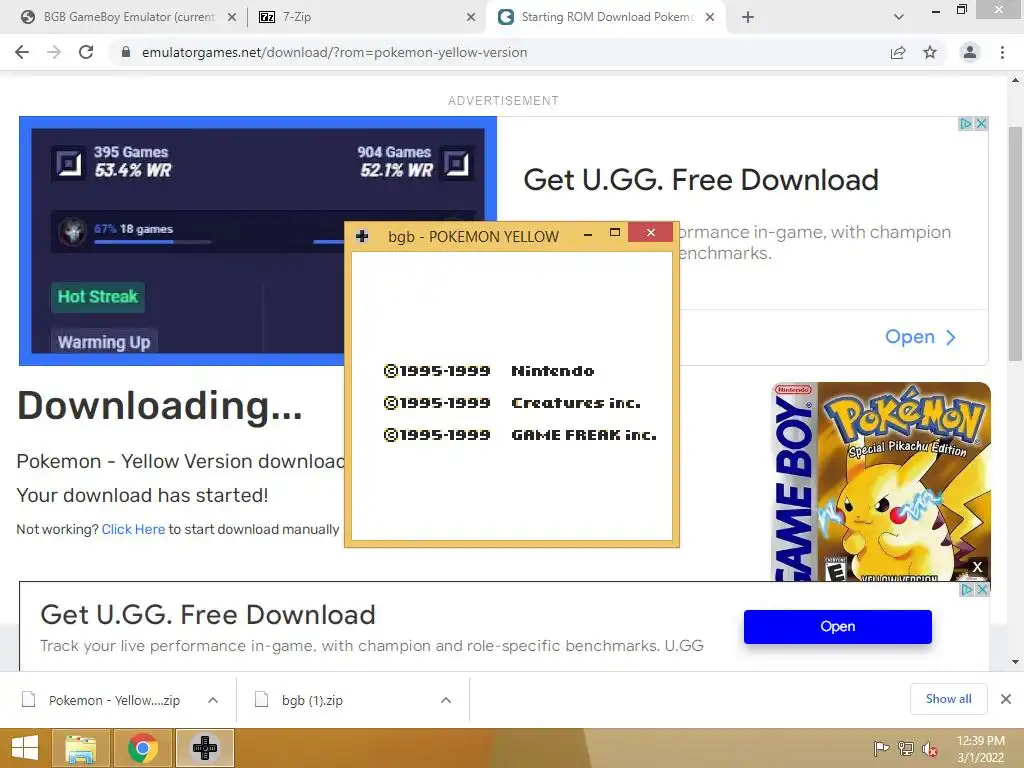
Task: Click Show all downloads
Action: 948,699
